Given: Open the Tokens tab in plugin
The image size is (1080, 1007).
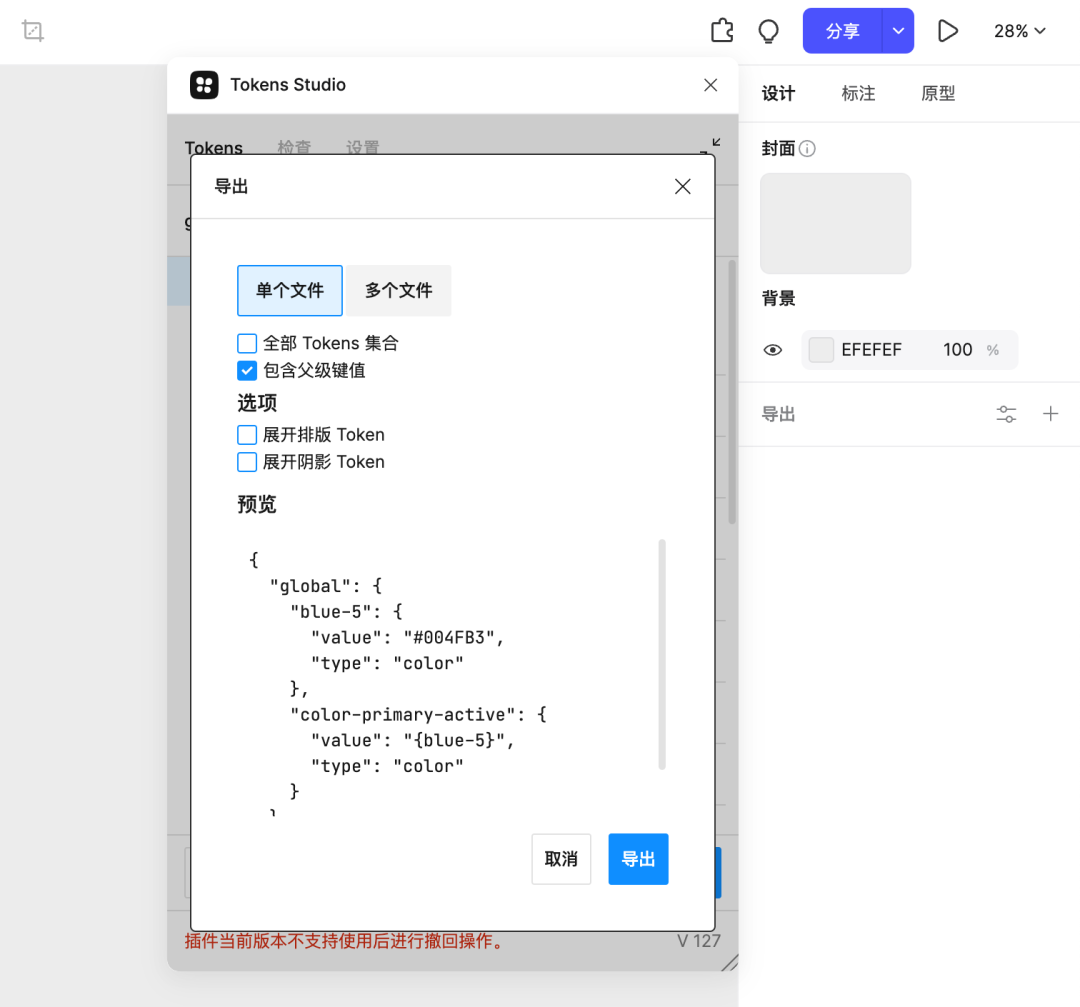Looking at the screenshot, I should coord(214,146).
